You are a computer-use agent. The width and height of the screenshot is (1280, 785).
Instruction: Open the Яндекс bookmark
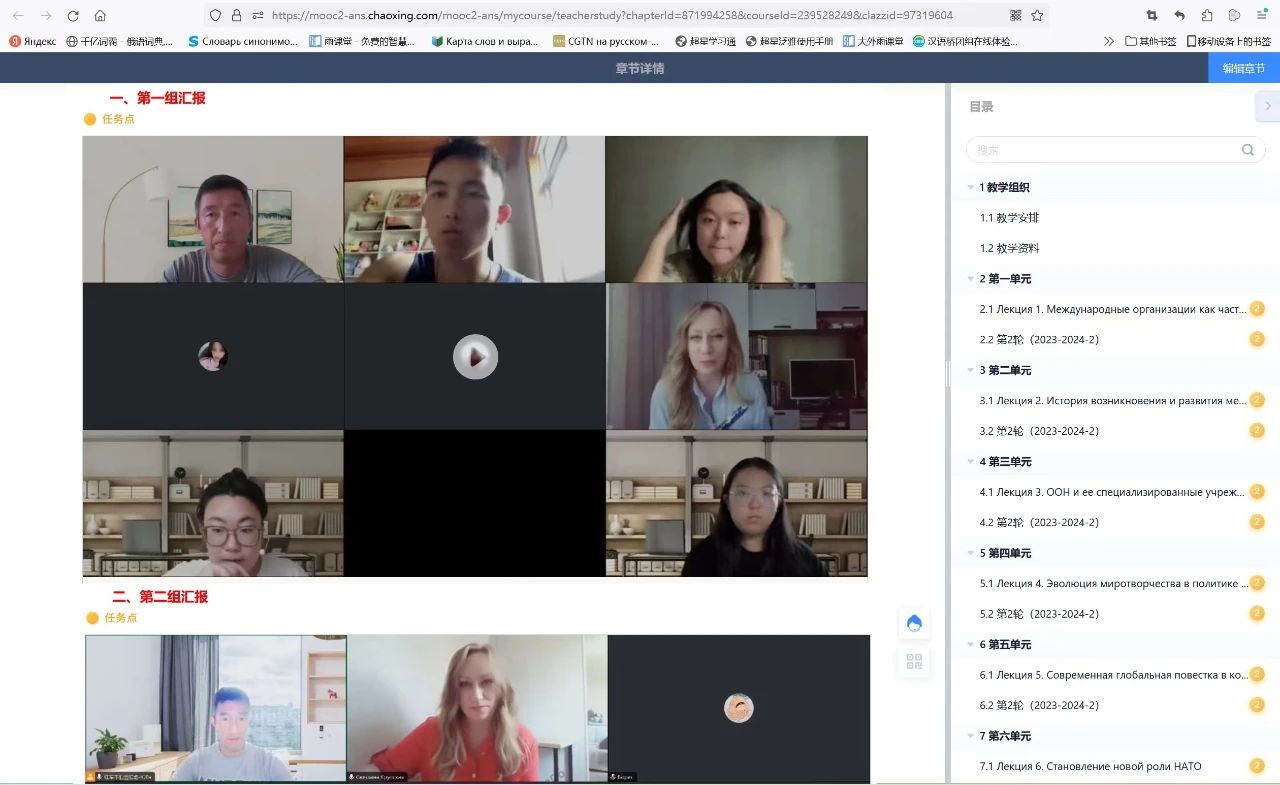tap(33, 41)
